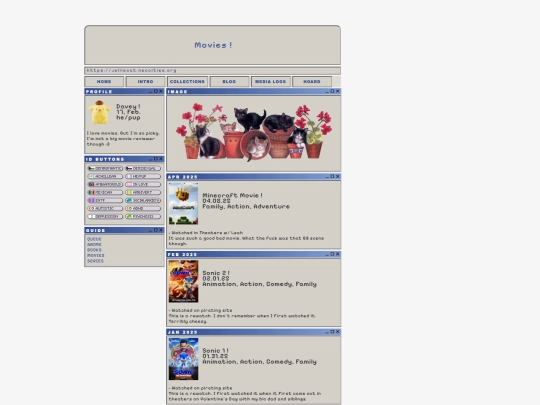Click the green PSYCHOTIC ID badge

coord(143,216)
